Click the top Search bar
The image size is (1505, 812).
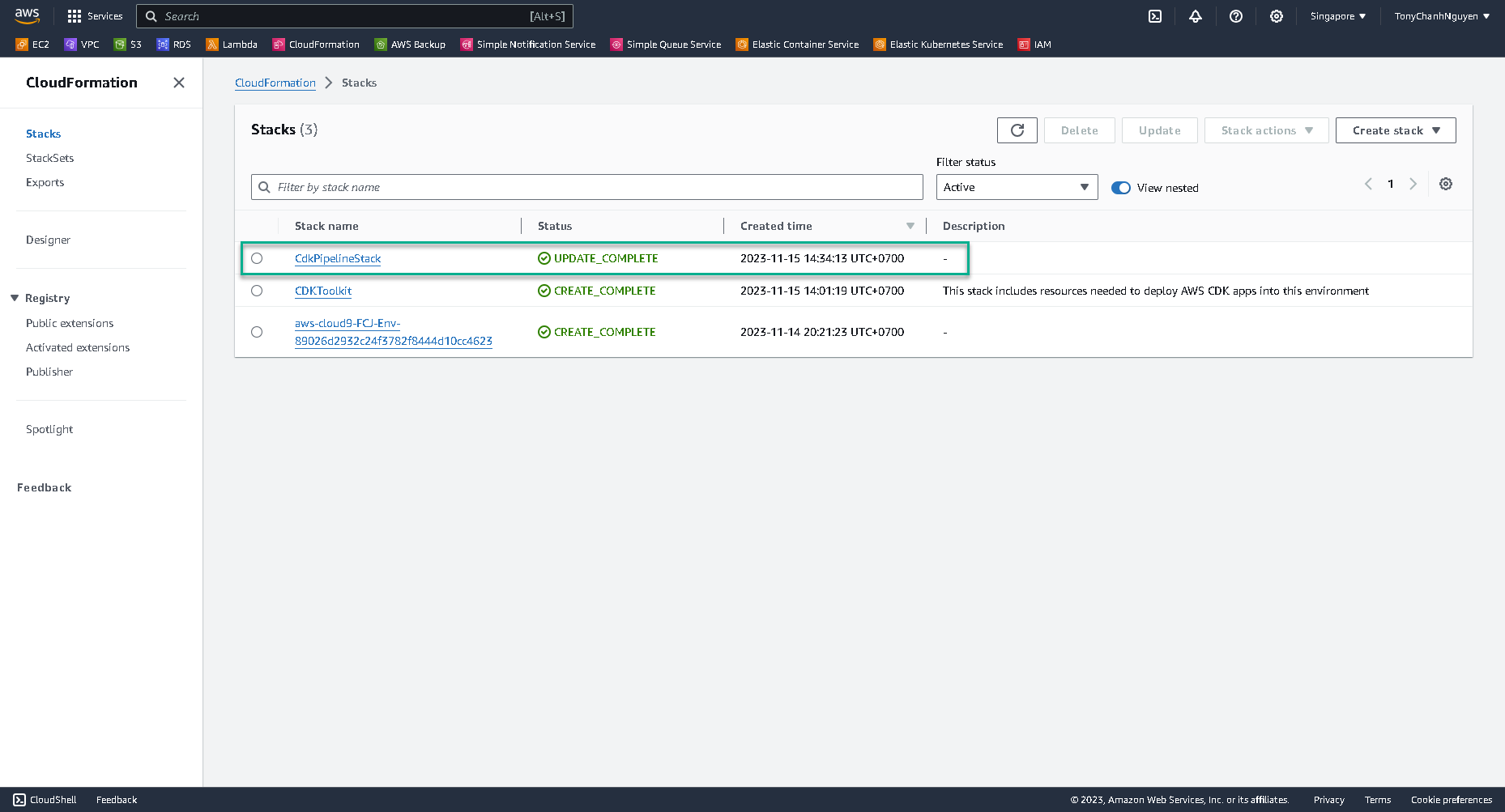pos(355,16)
